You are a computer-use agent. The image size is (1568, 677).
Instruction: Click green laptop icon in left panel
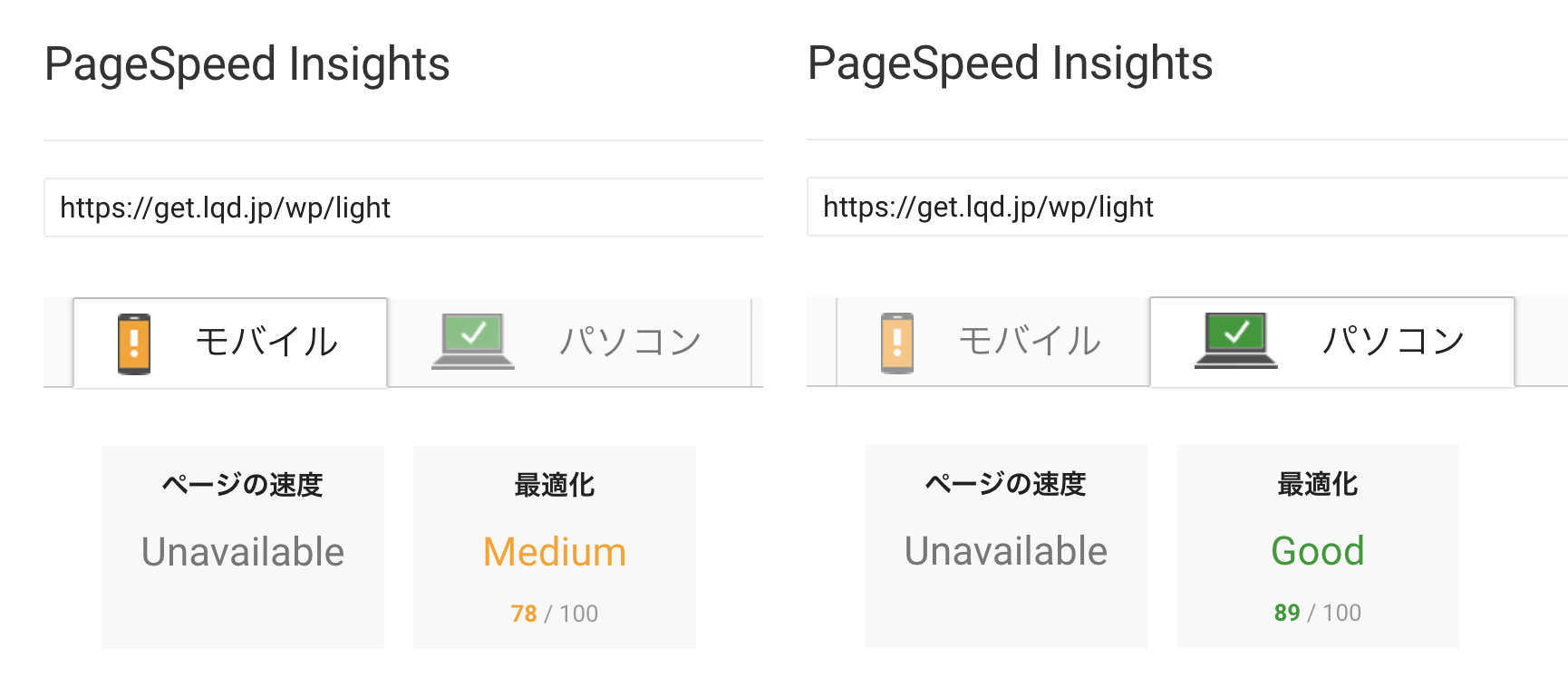tap(473, 342)
